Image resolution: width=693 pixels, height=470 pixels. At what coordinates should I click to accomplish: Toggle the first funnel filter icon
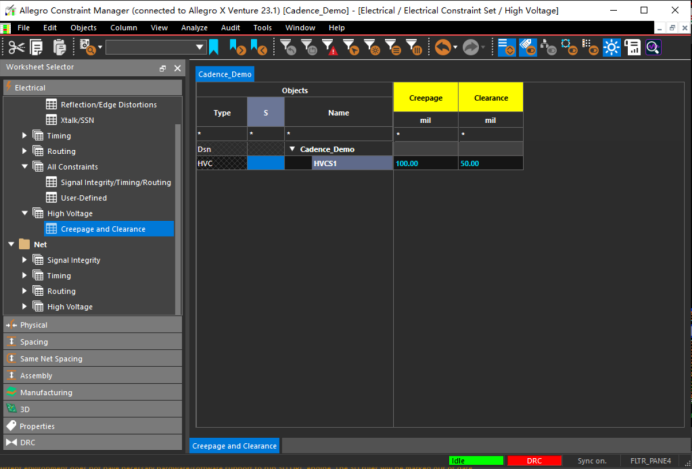pos(288,47)
